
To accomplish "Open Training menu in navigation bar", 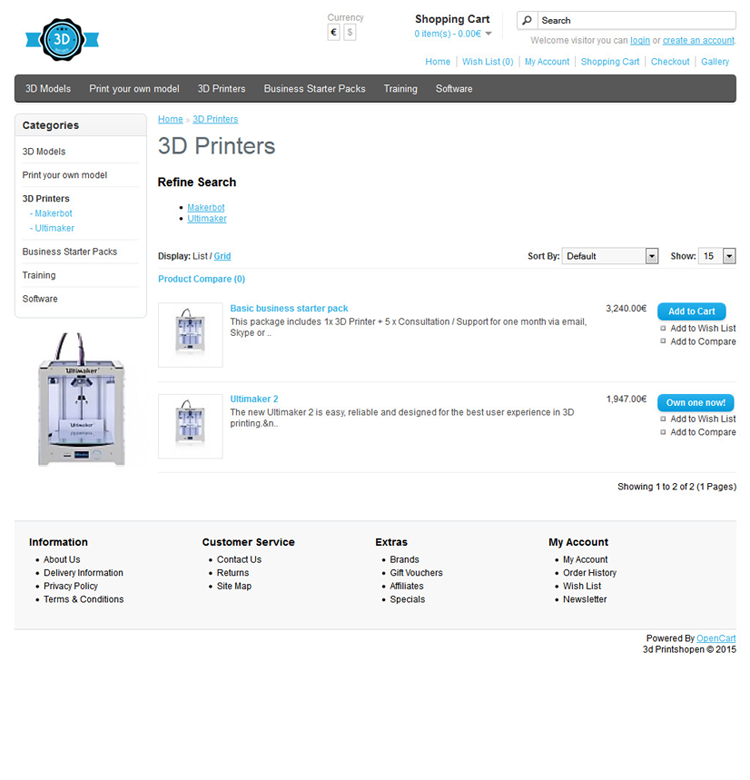I will pyautogui.click(x=400, y=89).
